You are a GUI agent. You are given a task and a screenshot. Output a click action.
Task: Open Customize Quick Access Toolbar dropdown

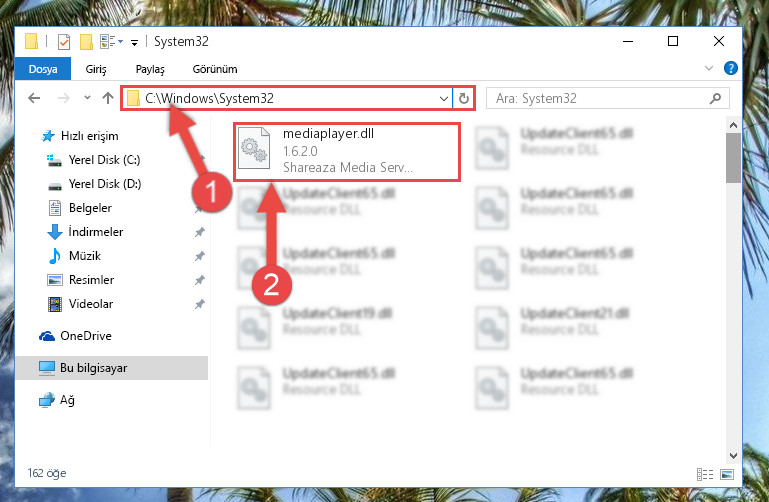click(134, 43)
